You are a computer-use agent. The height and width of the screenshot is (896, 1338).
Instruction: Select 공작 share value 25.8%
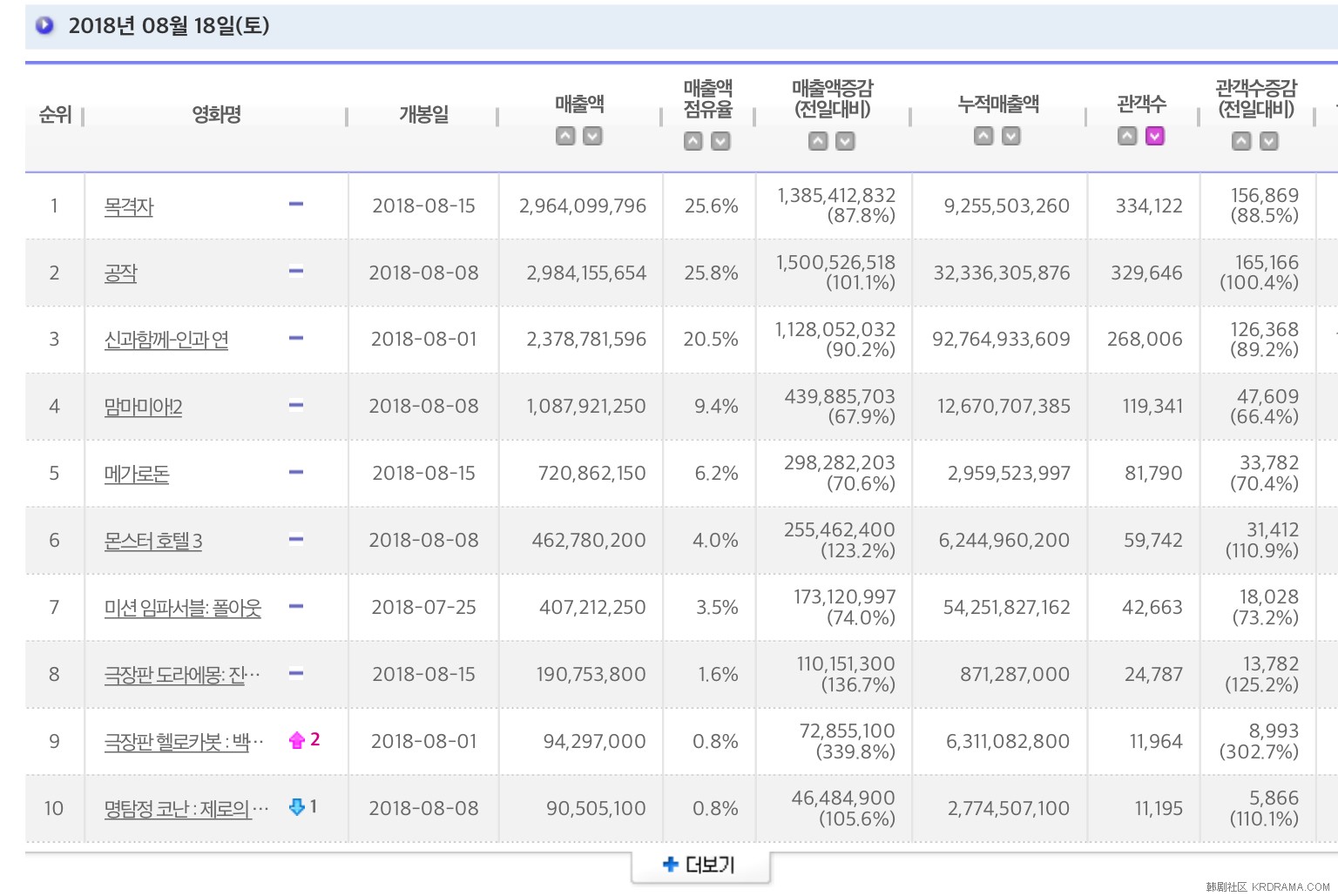coord(711,273)
